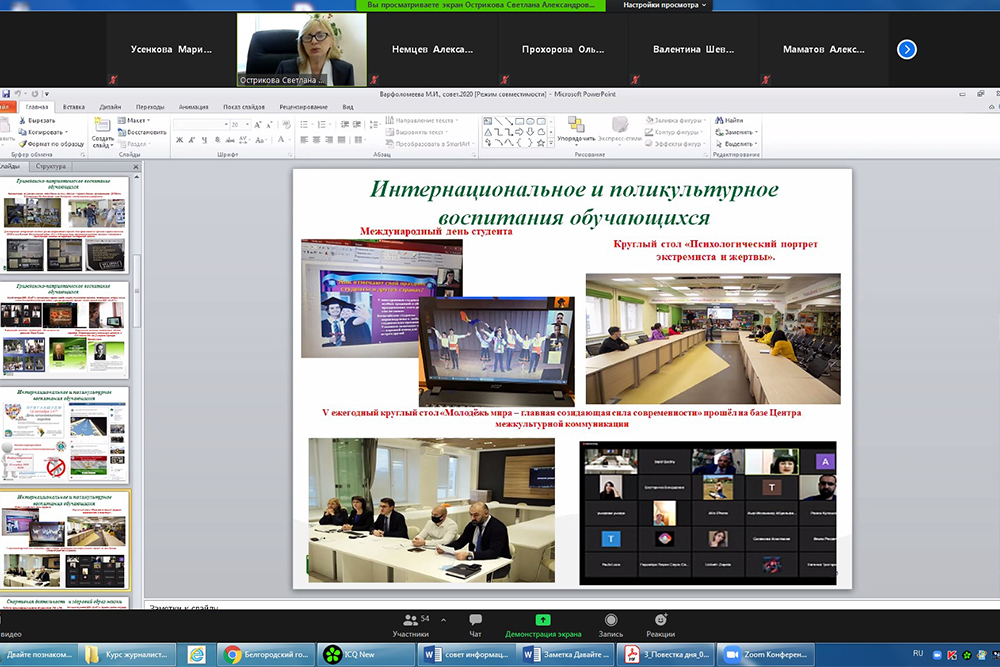
Task: Click the green screen share icon
Action: [x=543, y=620]
